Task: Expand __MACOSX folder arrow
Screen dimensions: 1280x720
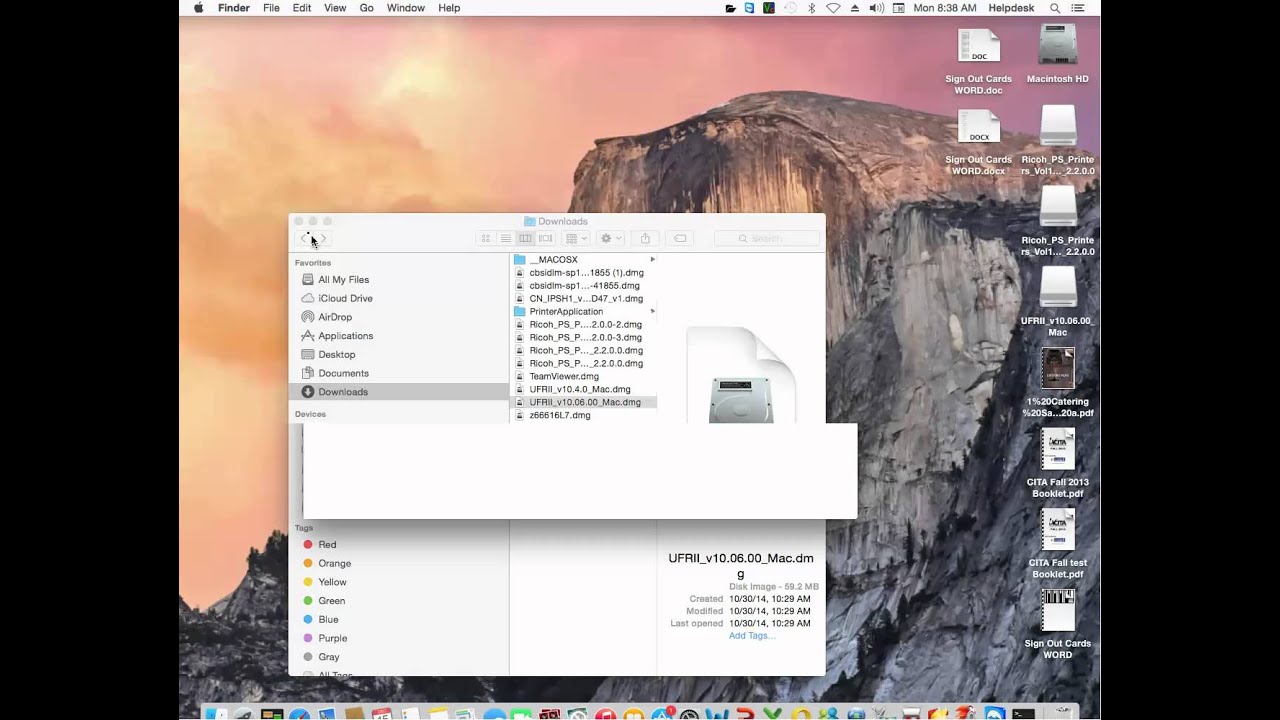Action: click(652, 260)
